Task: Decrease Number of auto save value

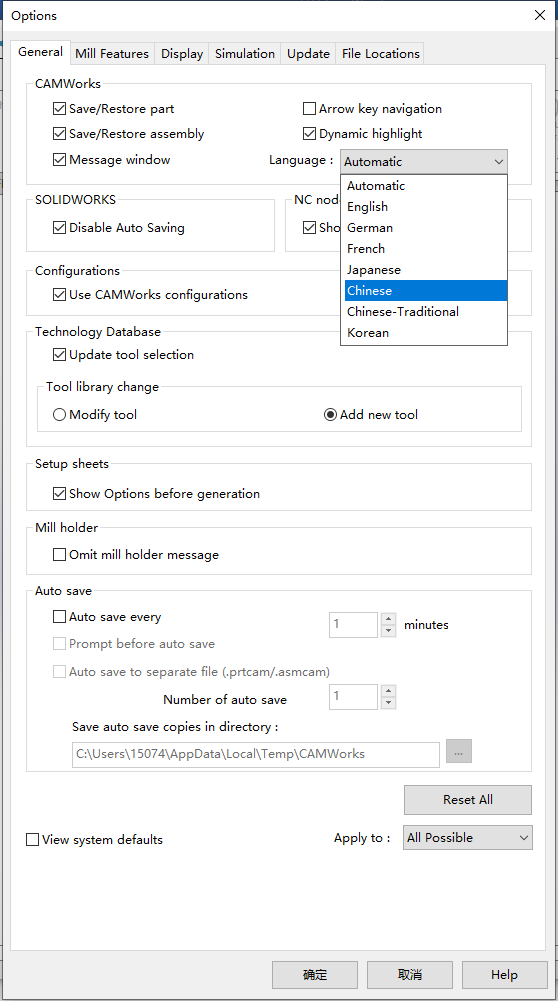Action: (x=388, y=702)
